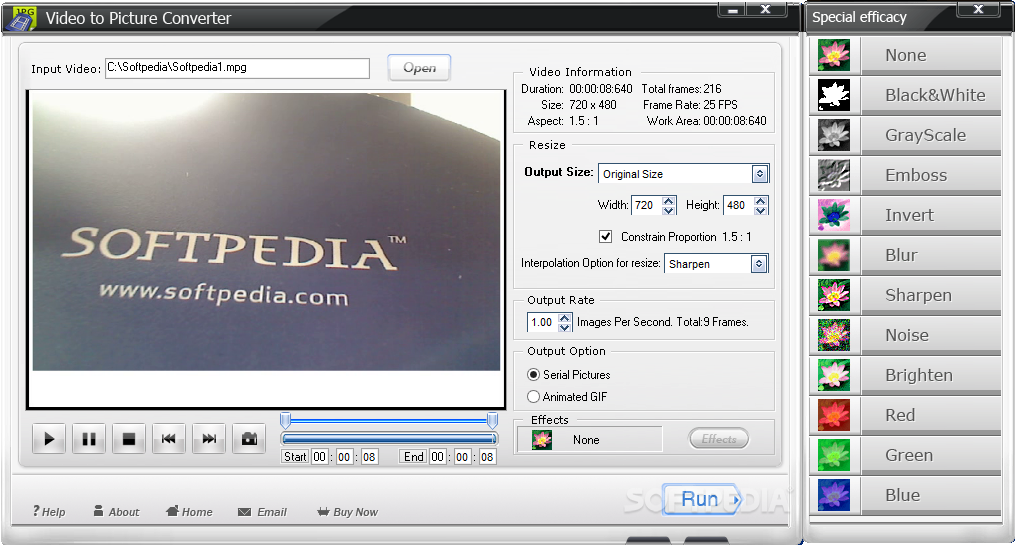Click the Buy Now link
This screenshot has width=1015, height=545.
(x=348, y=512)
